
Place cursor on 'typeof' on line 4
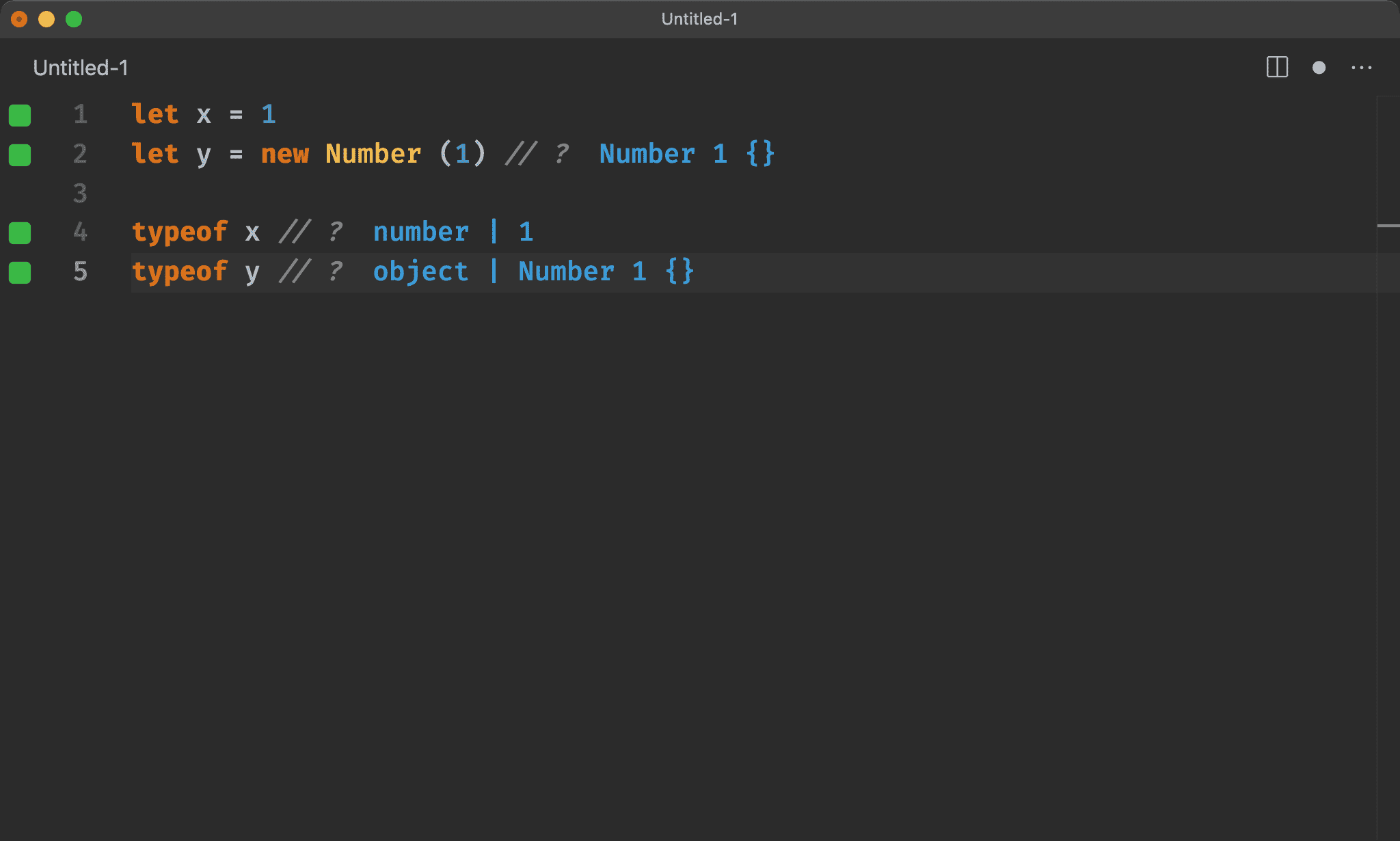179,232
